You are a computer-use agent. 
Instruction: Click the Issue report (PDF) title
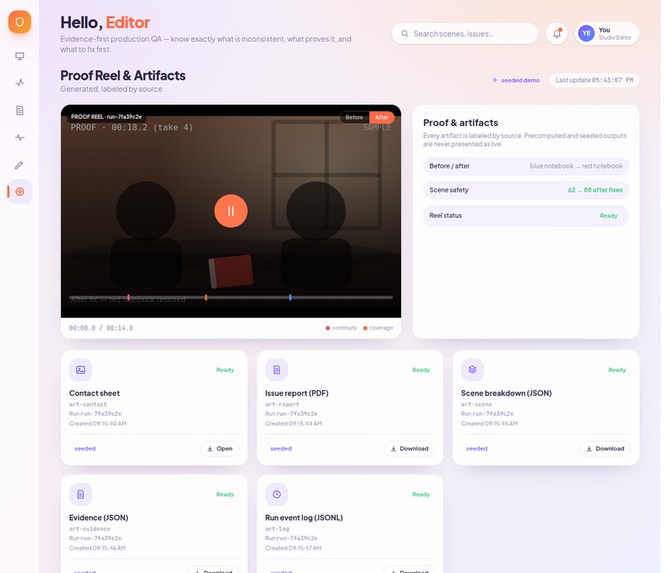[296, 393]
